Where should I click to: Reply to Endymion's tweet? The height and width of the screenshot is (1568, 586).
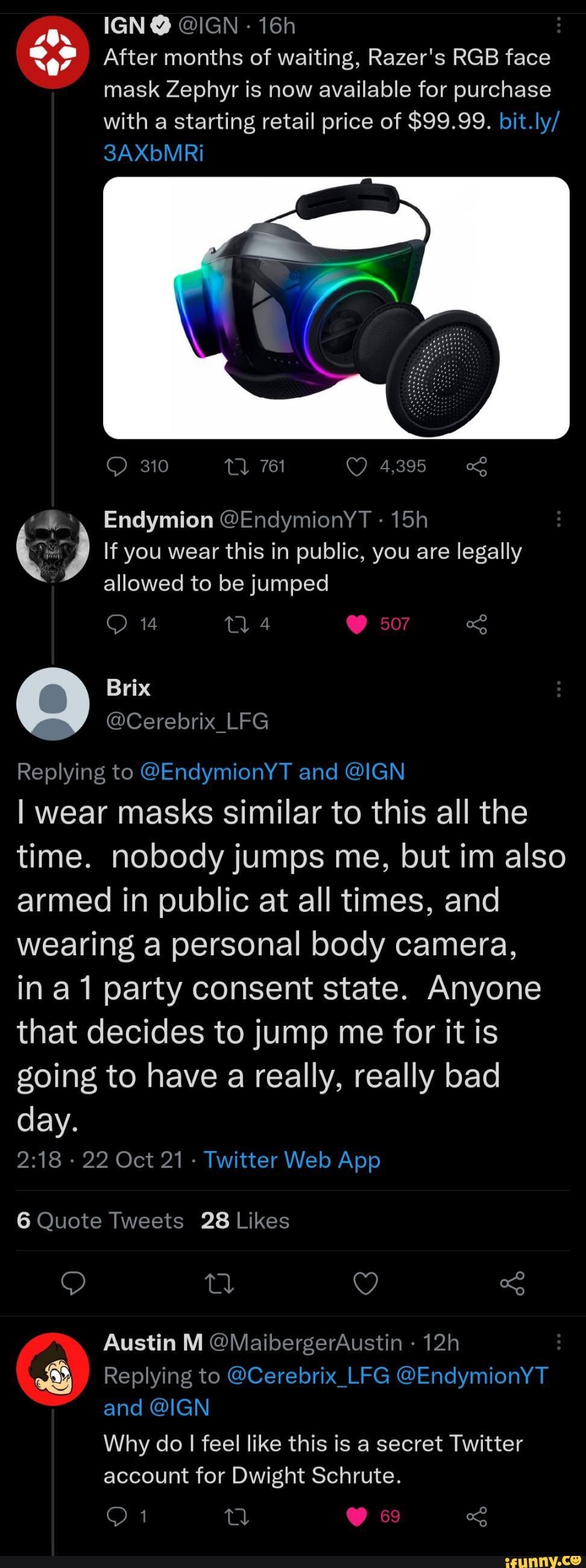click(x=116, y=624)
